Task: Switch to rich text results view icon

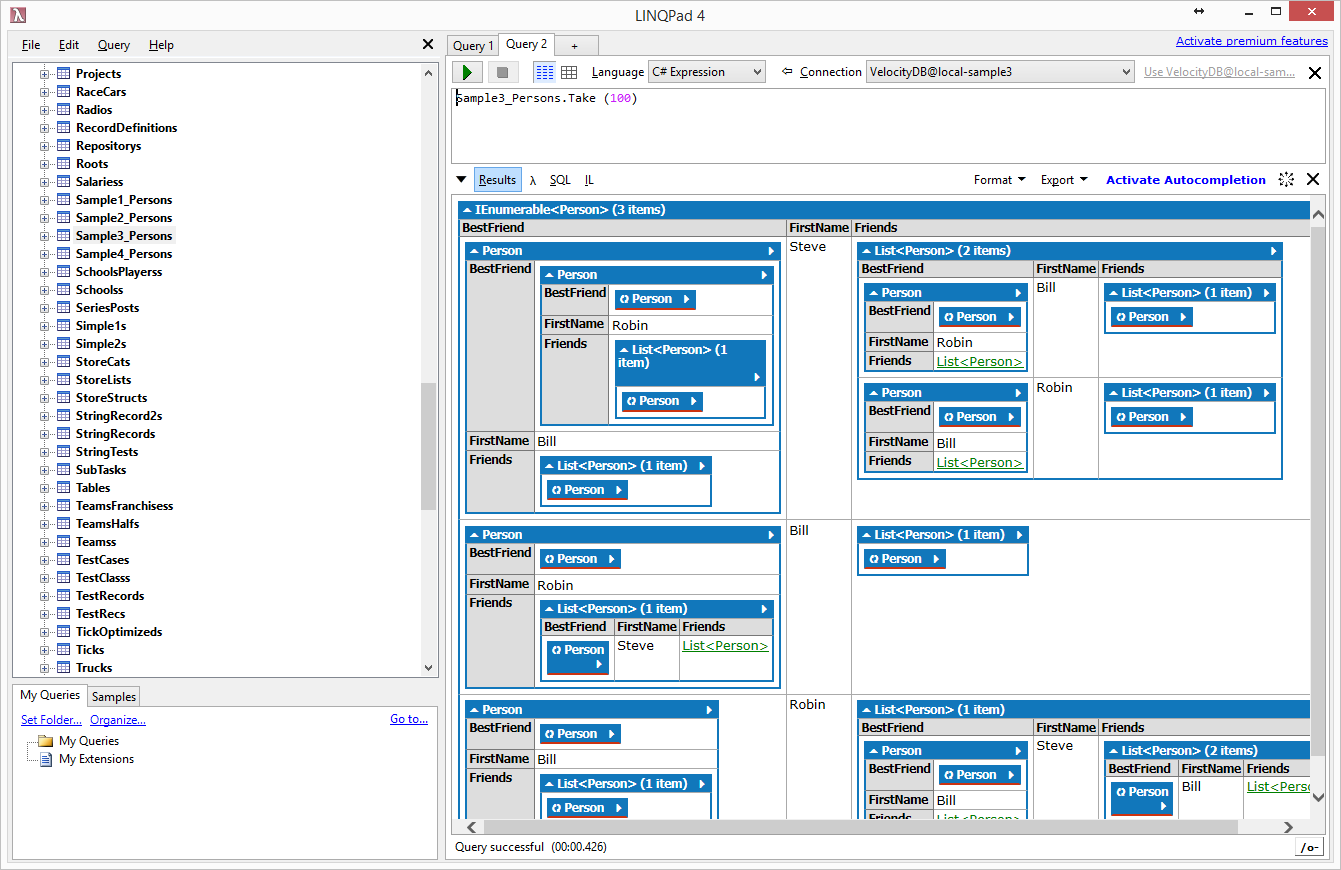Action: [545, 72]
